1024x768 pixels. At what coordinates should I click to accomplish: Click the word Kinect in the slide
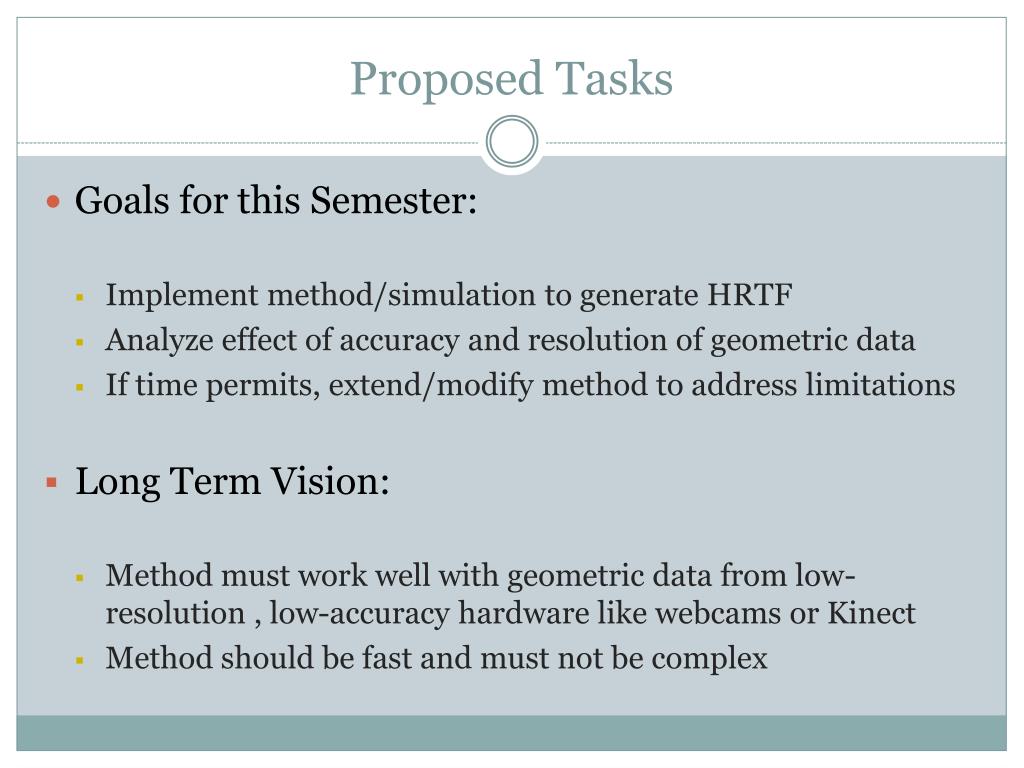coord(871,613)
